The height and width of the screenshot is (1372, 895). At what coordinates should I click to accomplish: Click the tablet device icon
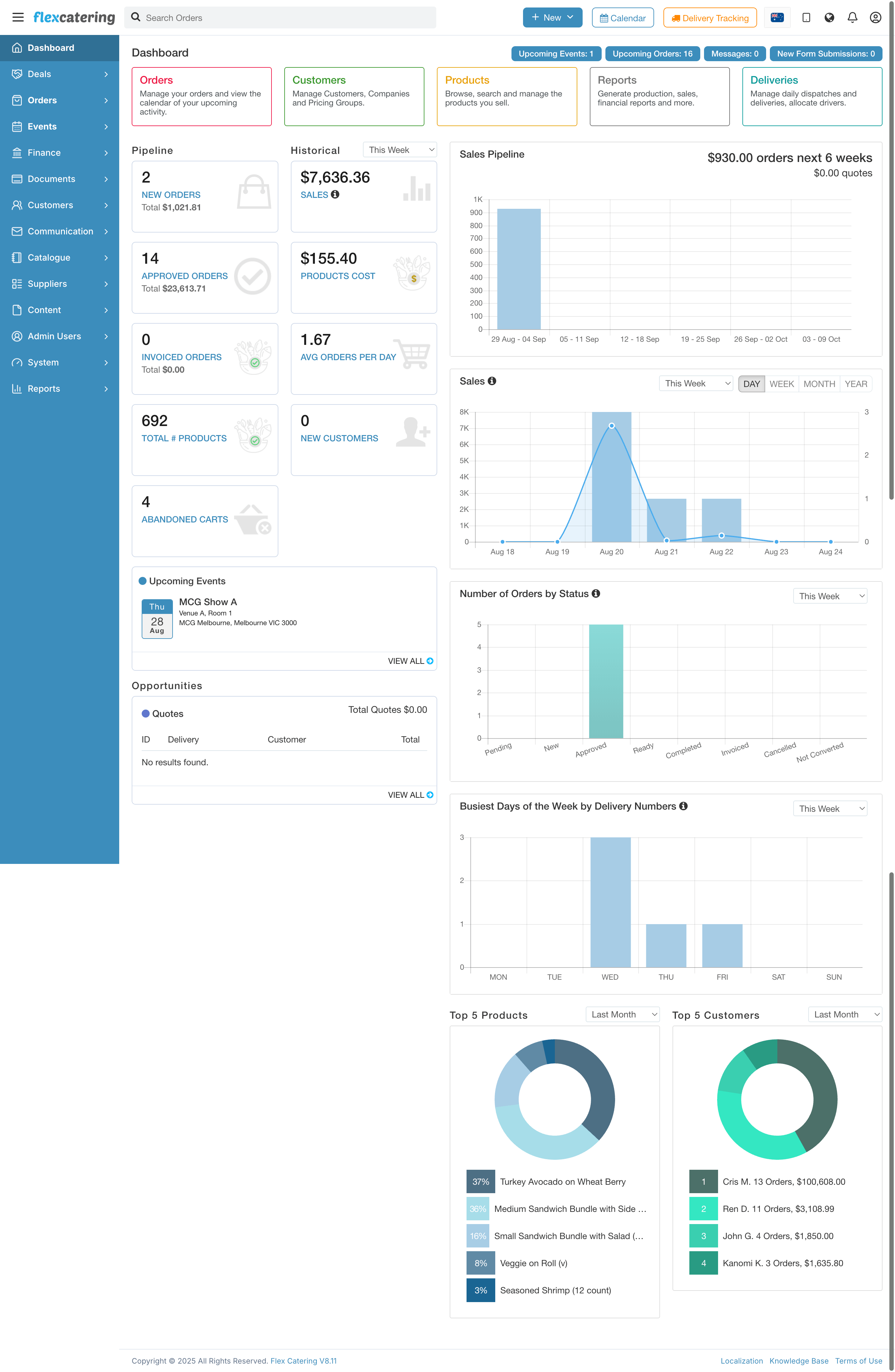pyautogui.click(x=806, y=17)
